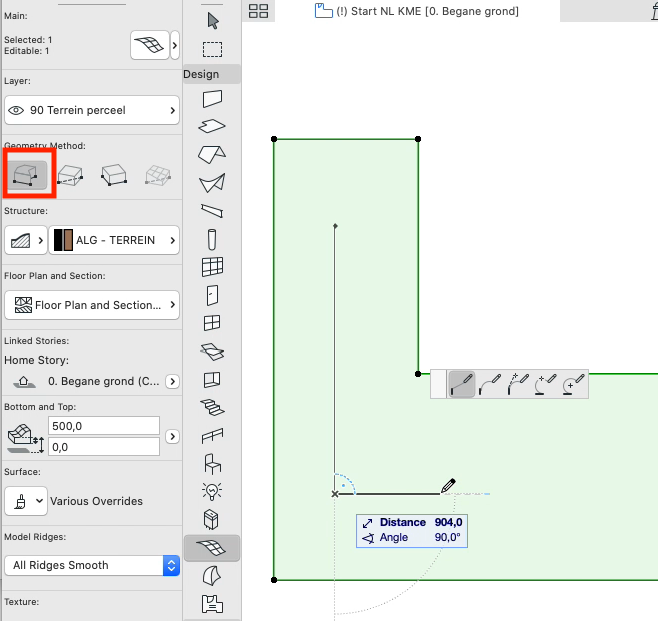Image resolution: width=658 pixels, height=621 pixels.
Task: Click the 0. Begane grond home story text
Action: click(x=104, y=381)
